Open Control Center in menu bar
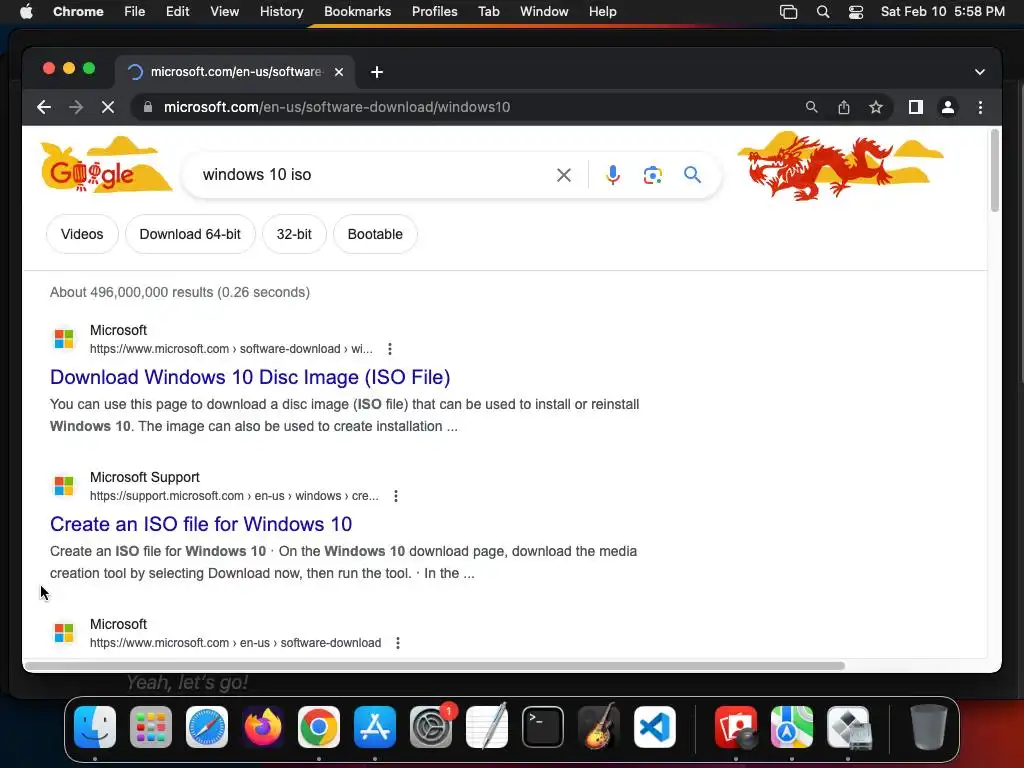The height and width of the screenshot is (768, 1024). (856, 12)
